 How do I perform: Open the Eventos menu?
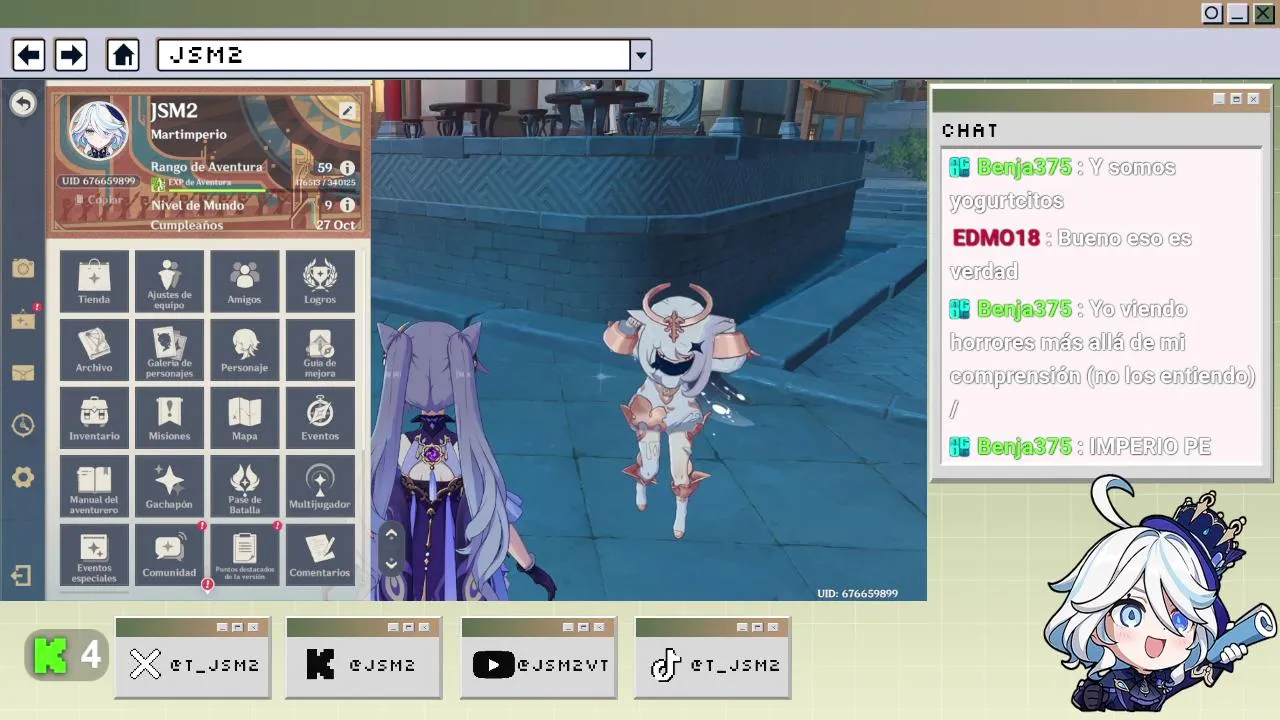(x=320, y=418)
